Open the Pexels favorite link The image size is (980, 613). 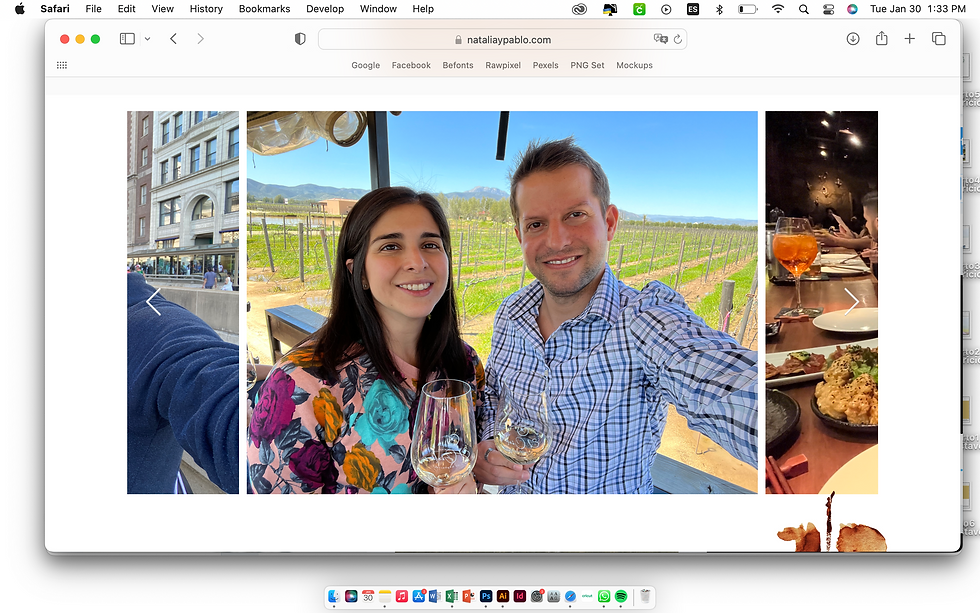(x=546, y=65)
